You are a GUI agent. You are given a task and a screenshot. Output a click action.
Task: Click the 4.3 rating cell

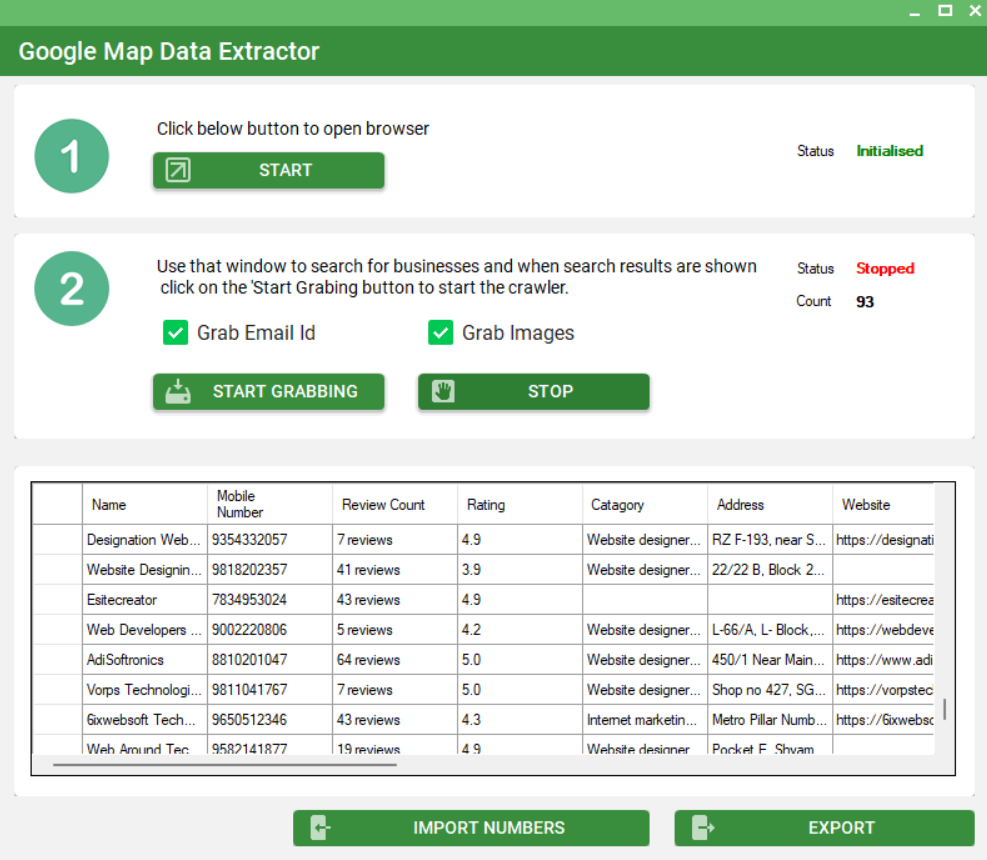click(519, 720)
